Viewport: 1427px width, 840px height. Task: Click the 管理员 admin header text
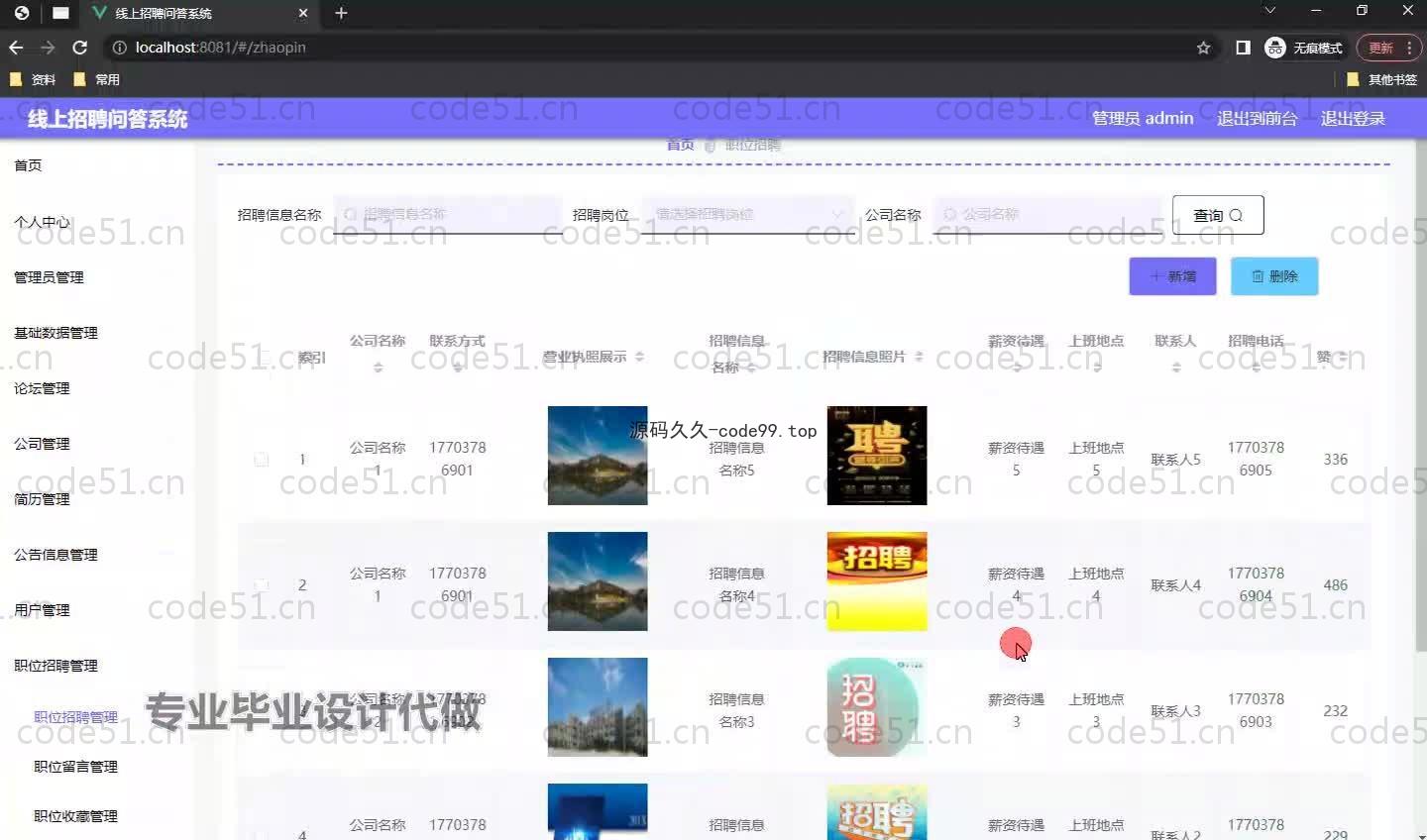pos(1143,118)
